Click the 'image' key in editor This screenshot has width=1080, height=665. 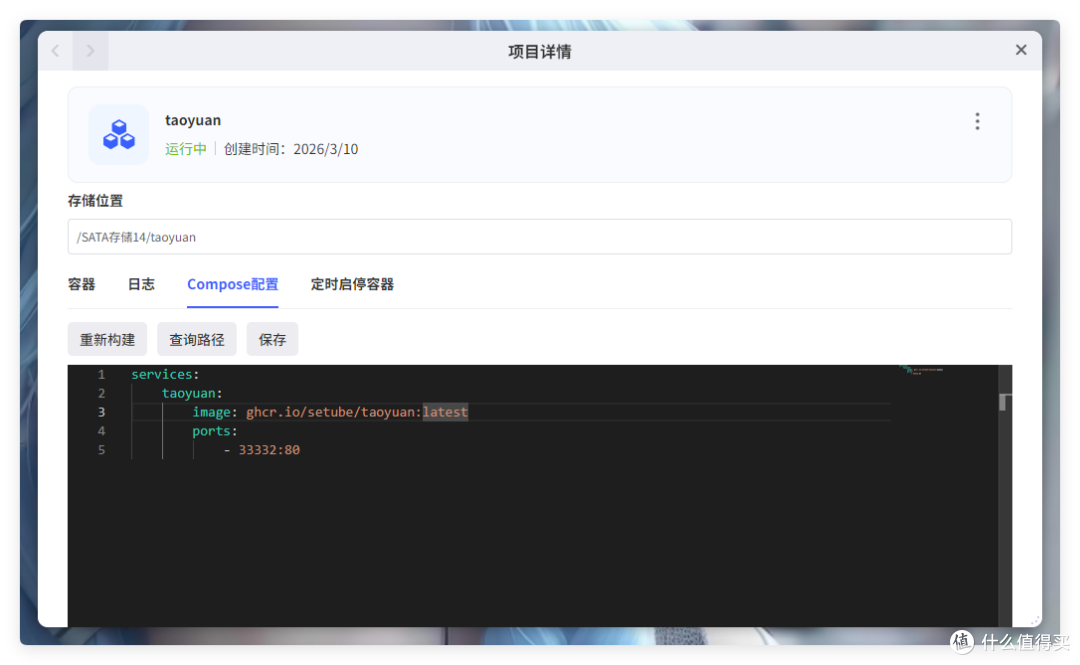click(211, 412)
